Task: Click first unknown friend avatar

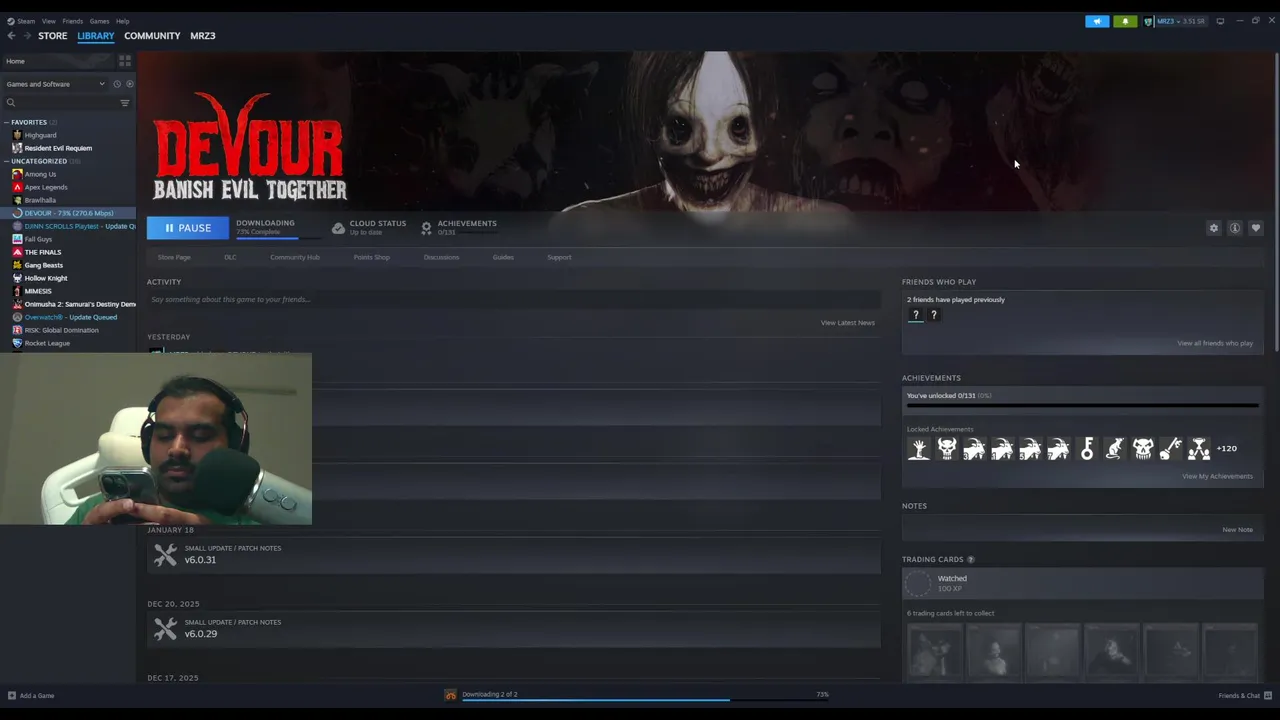Action: pos(915,315)
